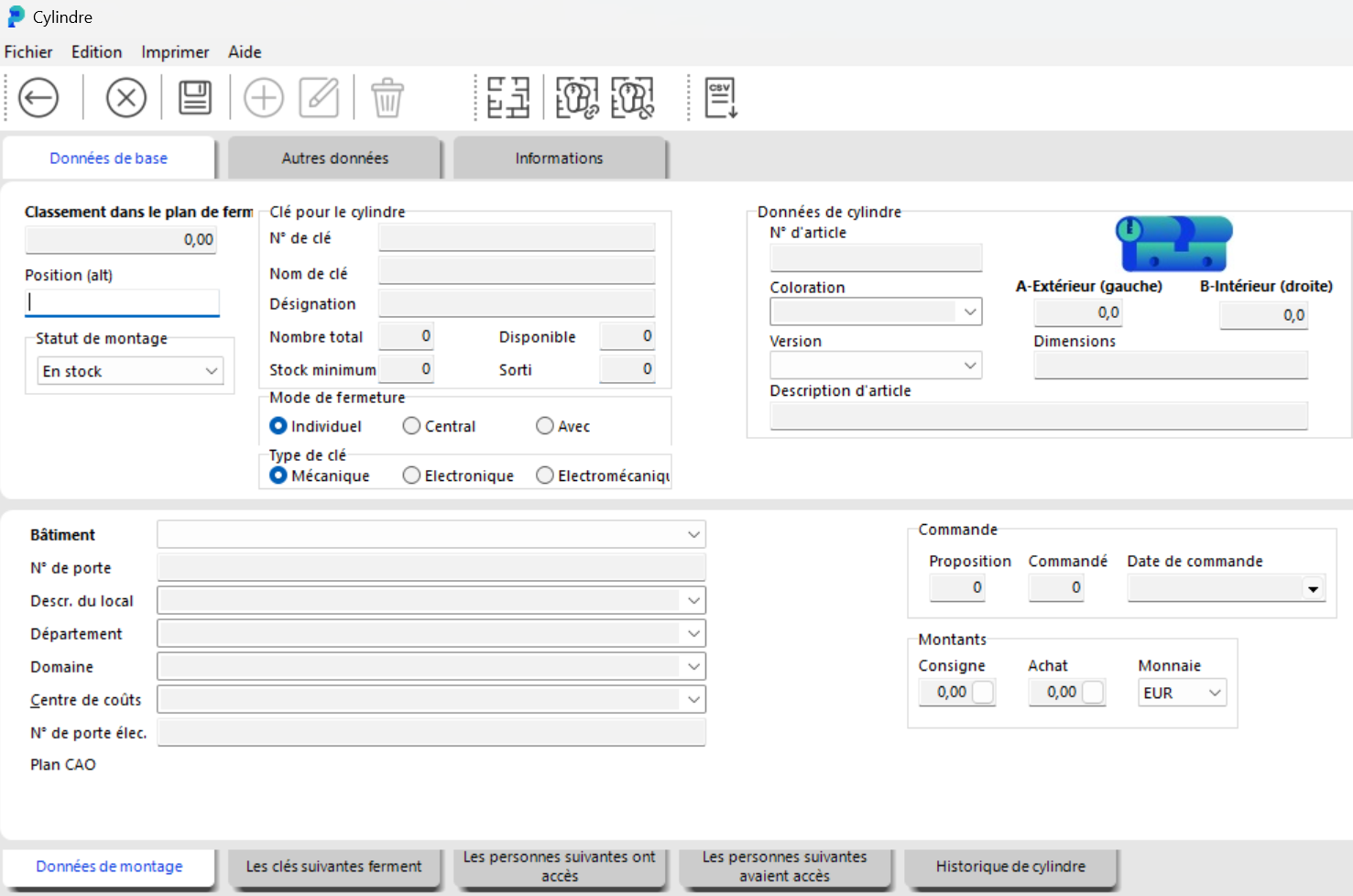The height and width of the screenshot is (896, 1353).
Task: Open the floor plan toolbar icon
Action: point(508,98)
